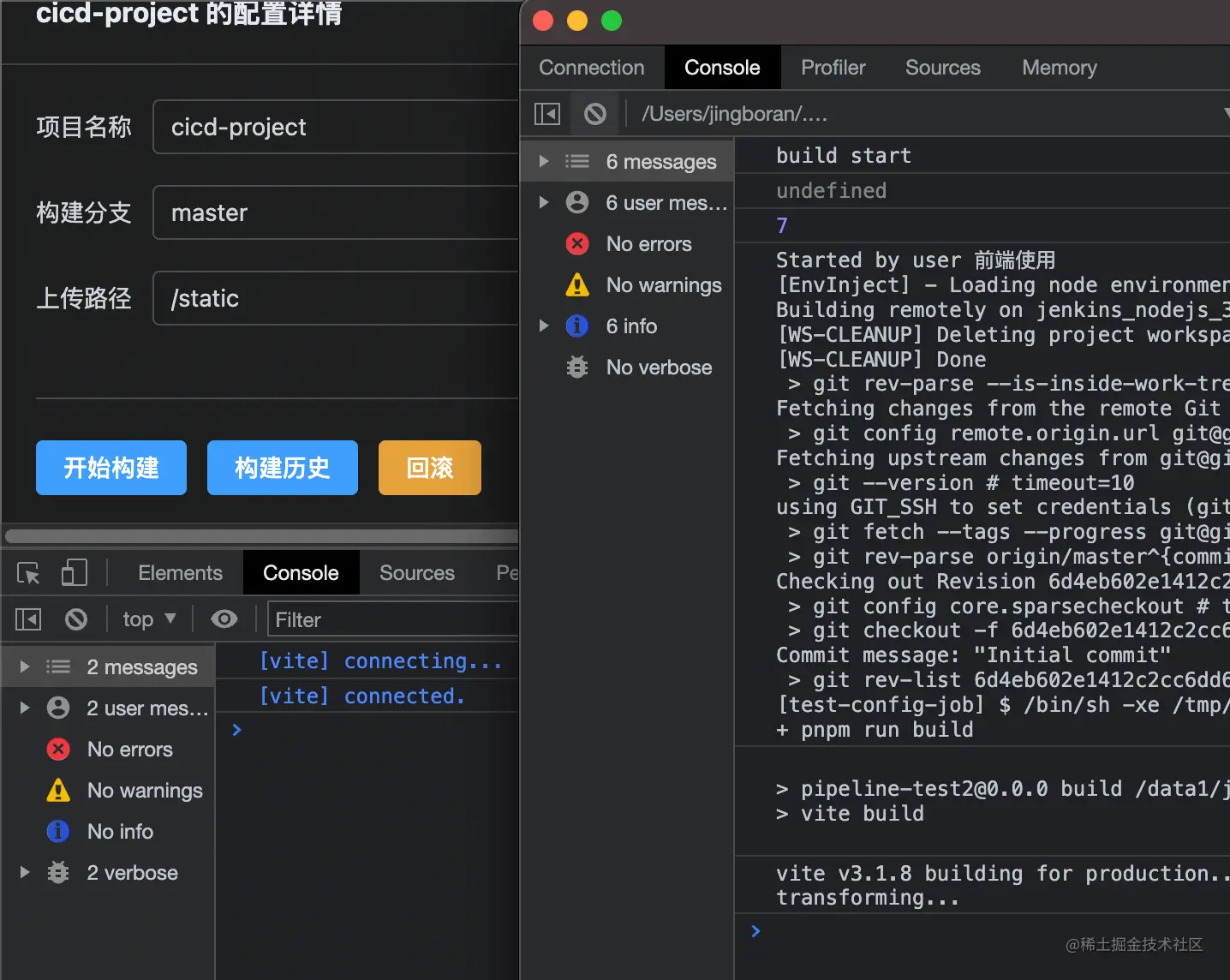Screen dimensions: 1230x980
Task: Open the 'top' context dropdown
Action: click(x=149, y=619)
